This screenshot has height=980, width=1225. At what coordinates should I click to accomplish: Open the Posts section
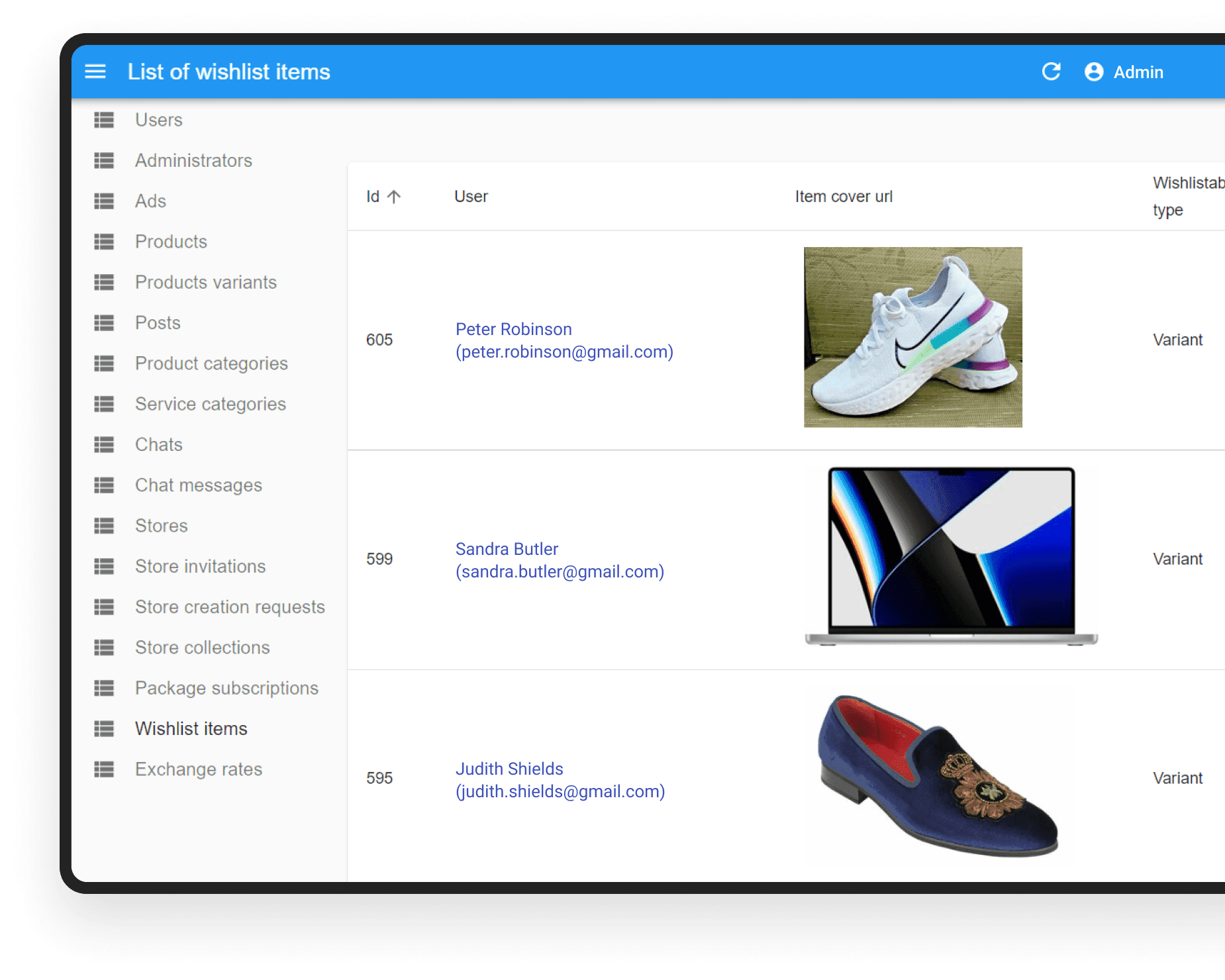click(x=158, y=322)
